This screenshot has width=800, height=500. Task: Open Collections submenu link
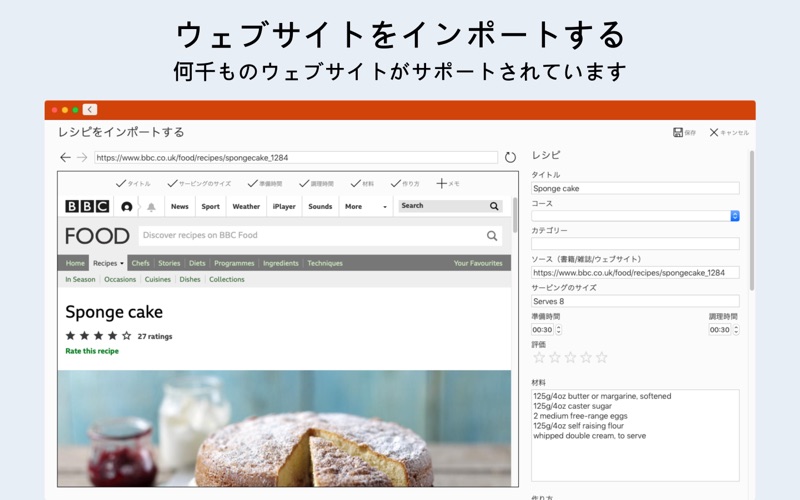click(x=227, y=280)
